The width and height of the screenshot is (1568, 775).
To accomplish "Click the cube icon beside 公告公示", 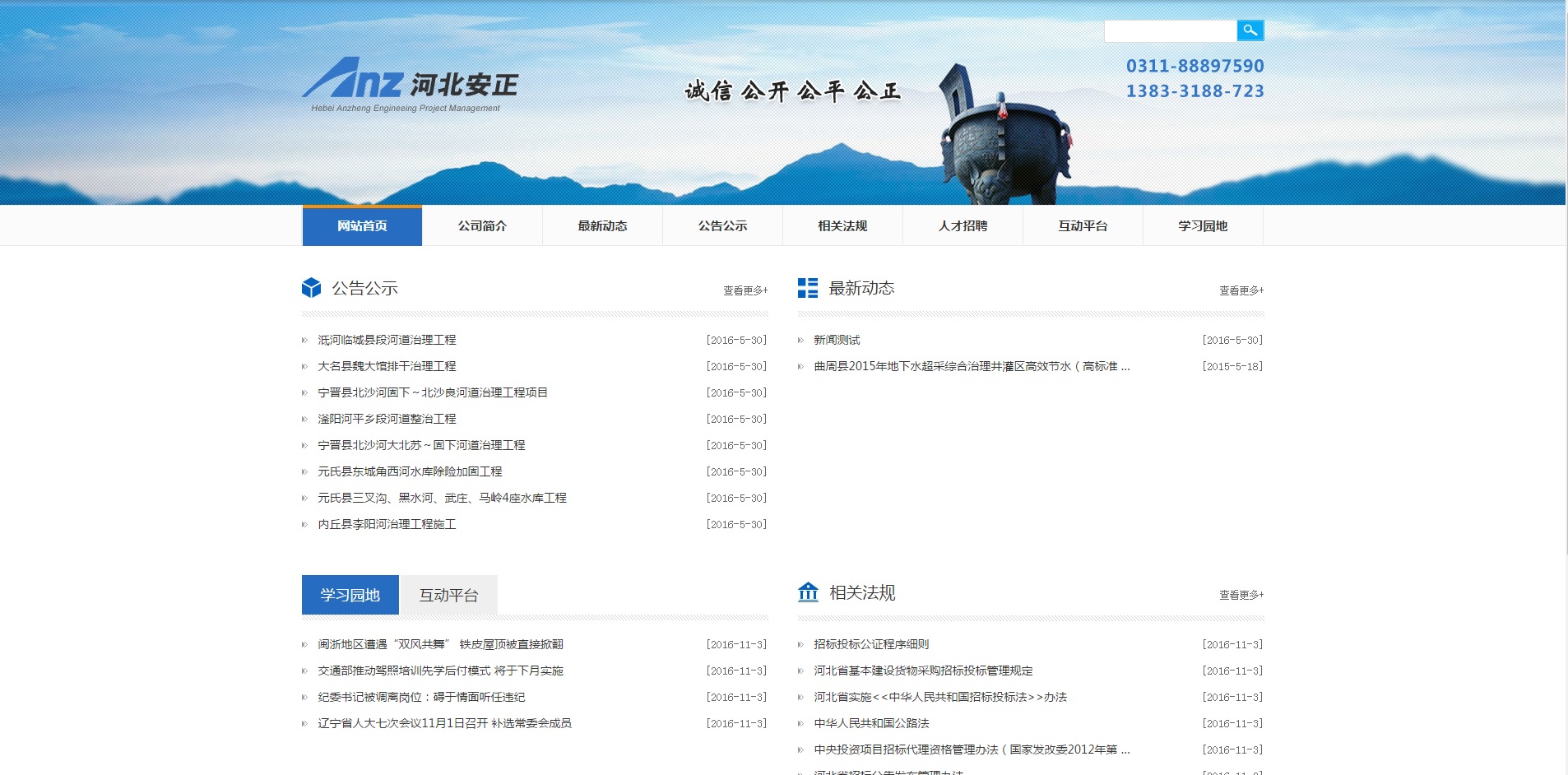I will pyautogui.click(x=311, y=288).
